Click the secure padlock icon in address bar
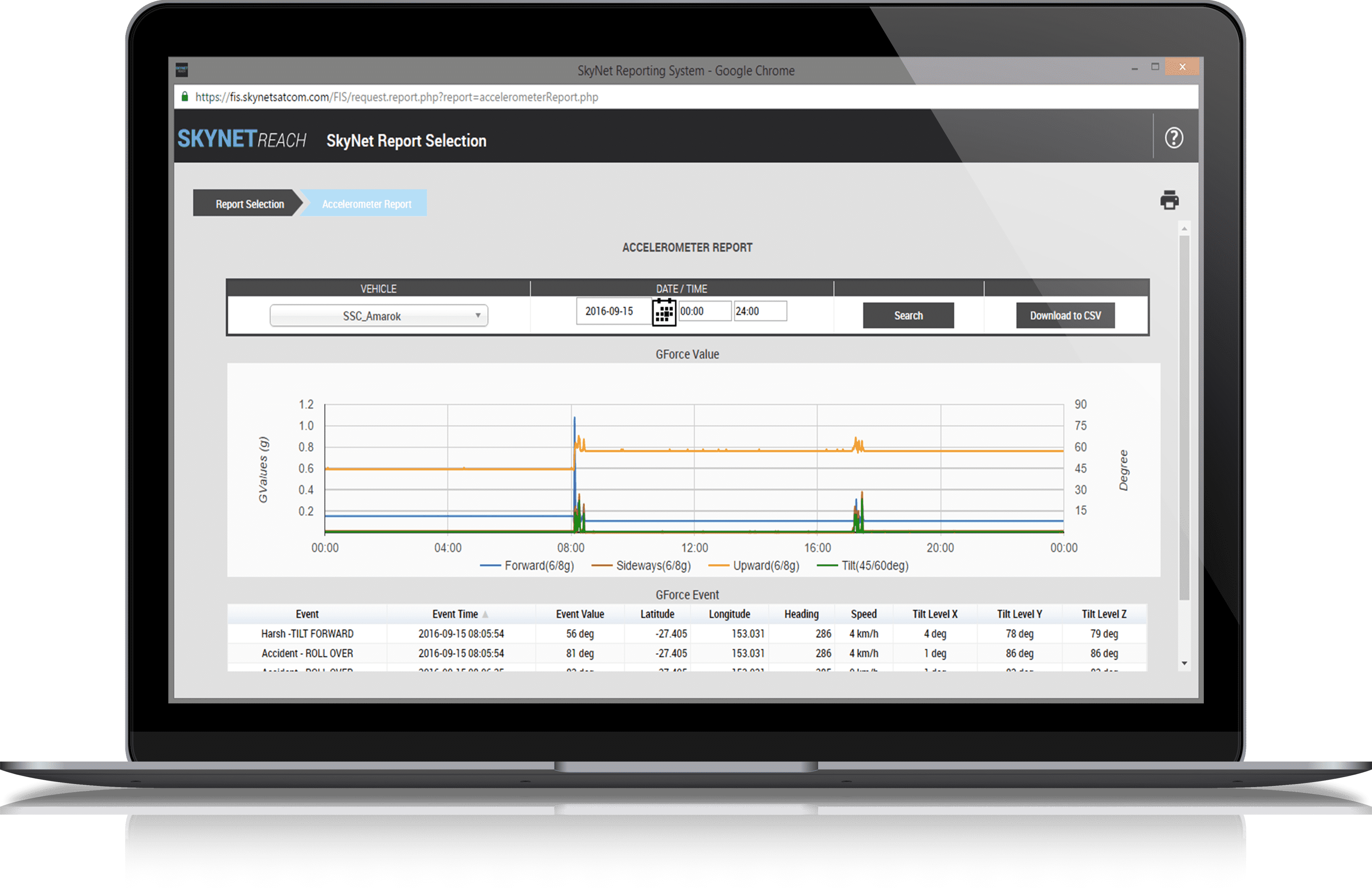The image size is (1372, 888). (x=185, y=97)
